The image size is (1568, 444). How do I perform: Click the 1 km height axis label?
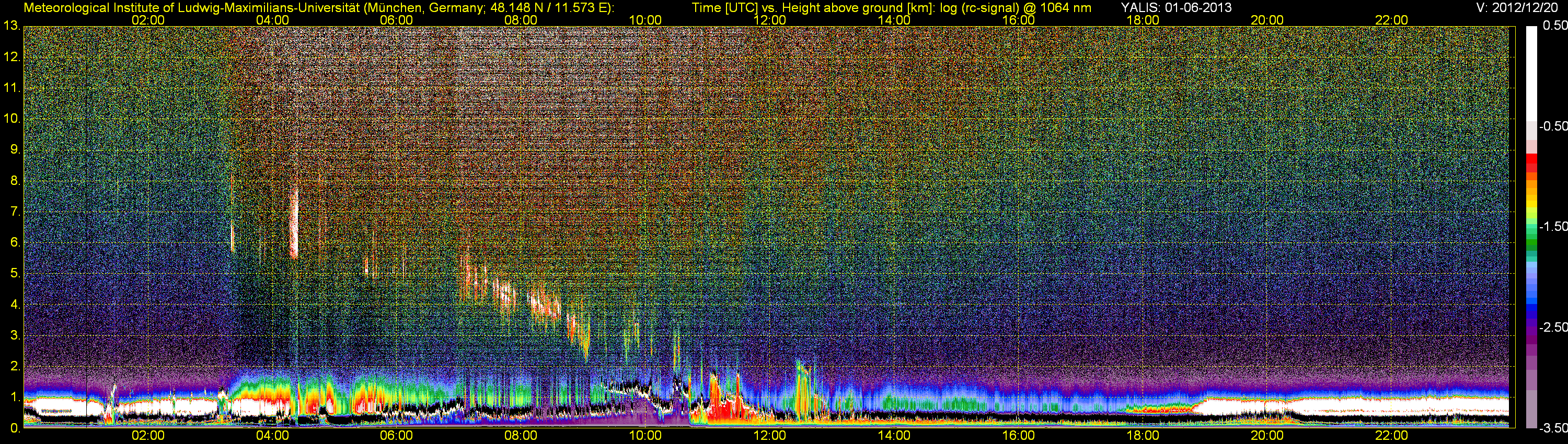pyautogui.click(x=15, y=397)
